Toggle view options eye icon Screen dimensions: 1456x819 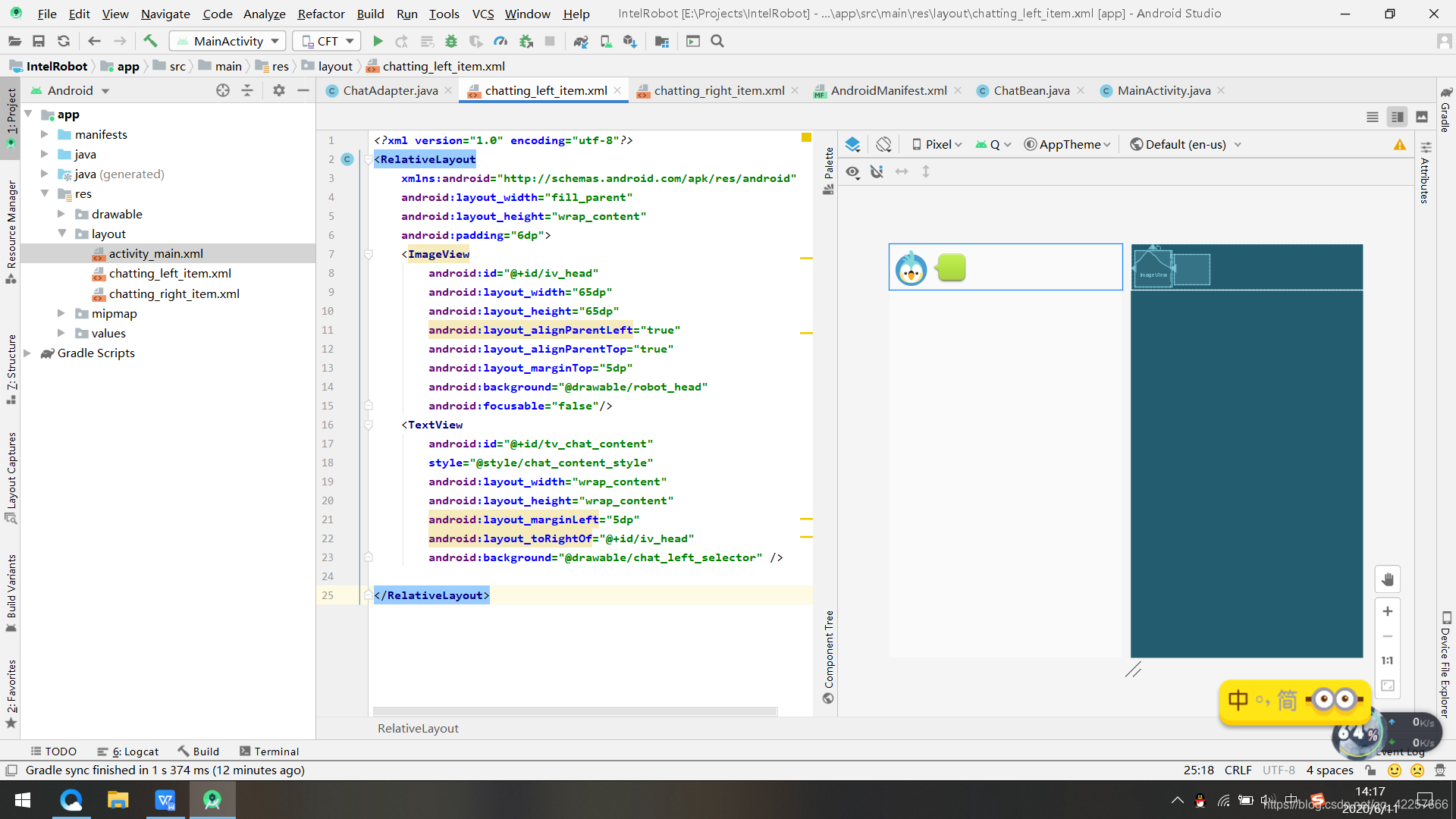pyautogui.click(x=852, y=172)
